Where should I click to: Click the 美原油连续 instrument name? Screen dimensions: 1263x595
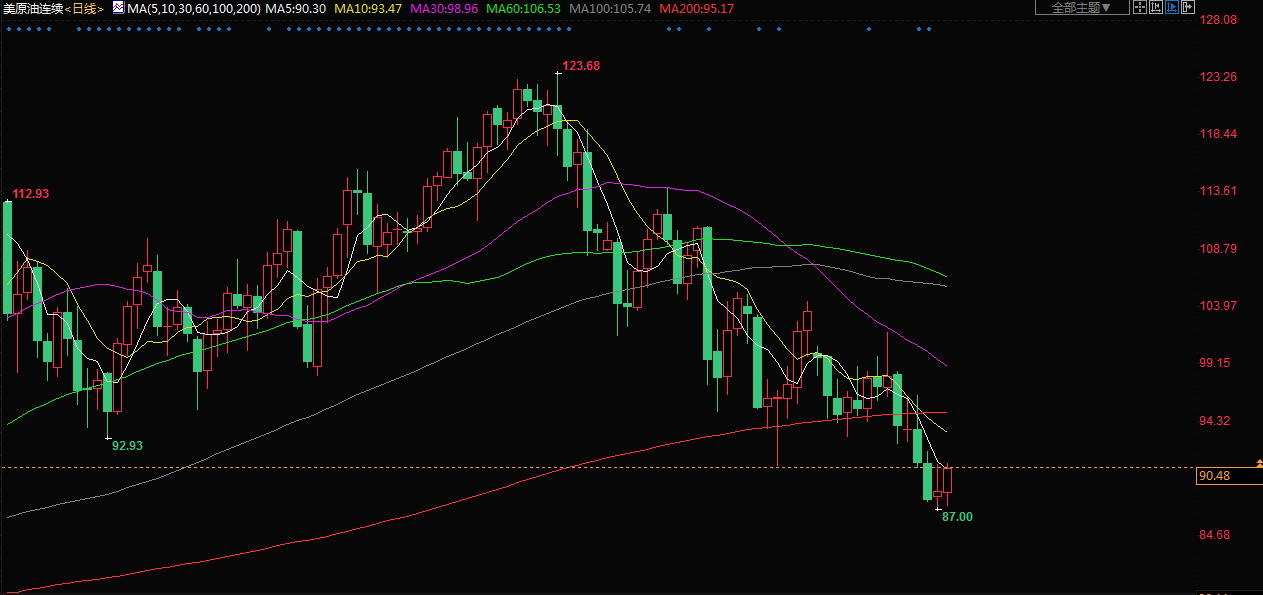coord(33,8)
